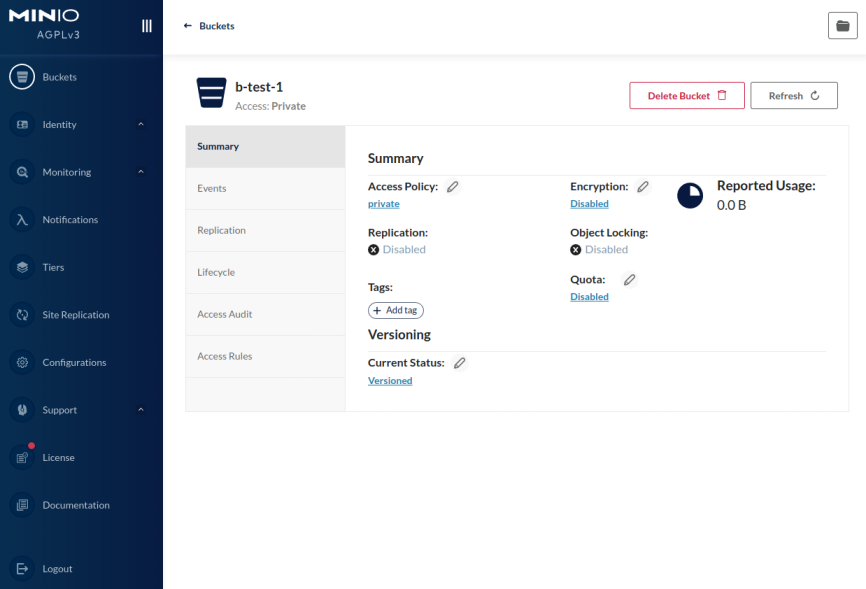Image resolution: width=866 pixels, height=589 pixels.
Task: Click the Add tag button
Action: click(396, 311)
